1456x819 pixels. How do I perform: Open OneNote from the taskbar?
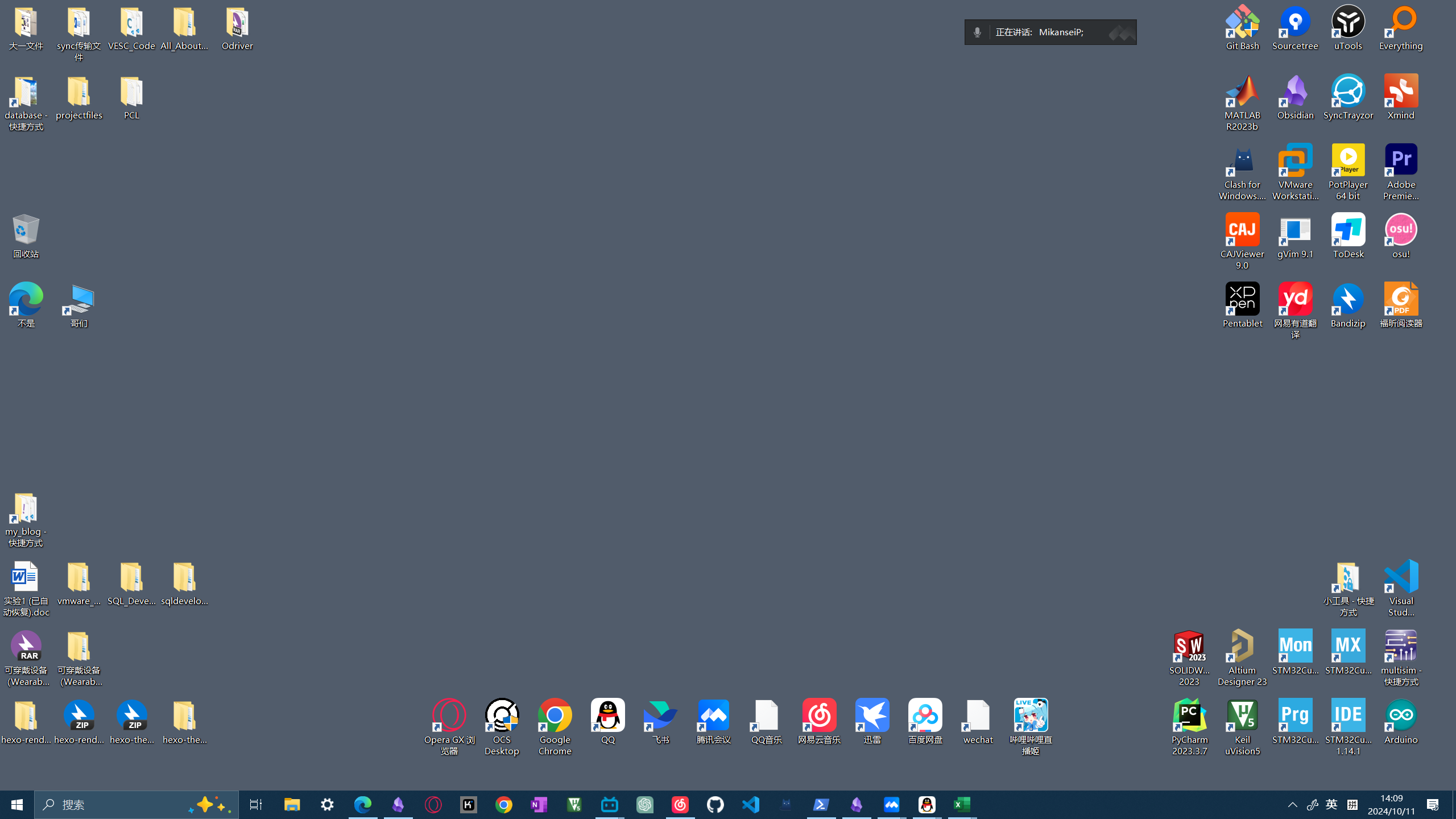(x=539, y=805)
